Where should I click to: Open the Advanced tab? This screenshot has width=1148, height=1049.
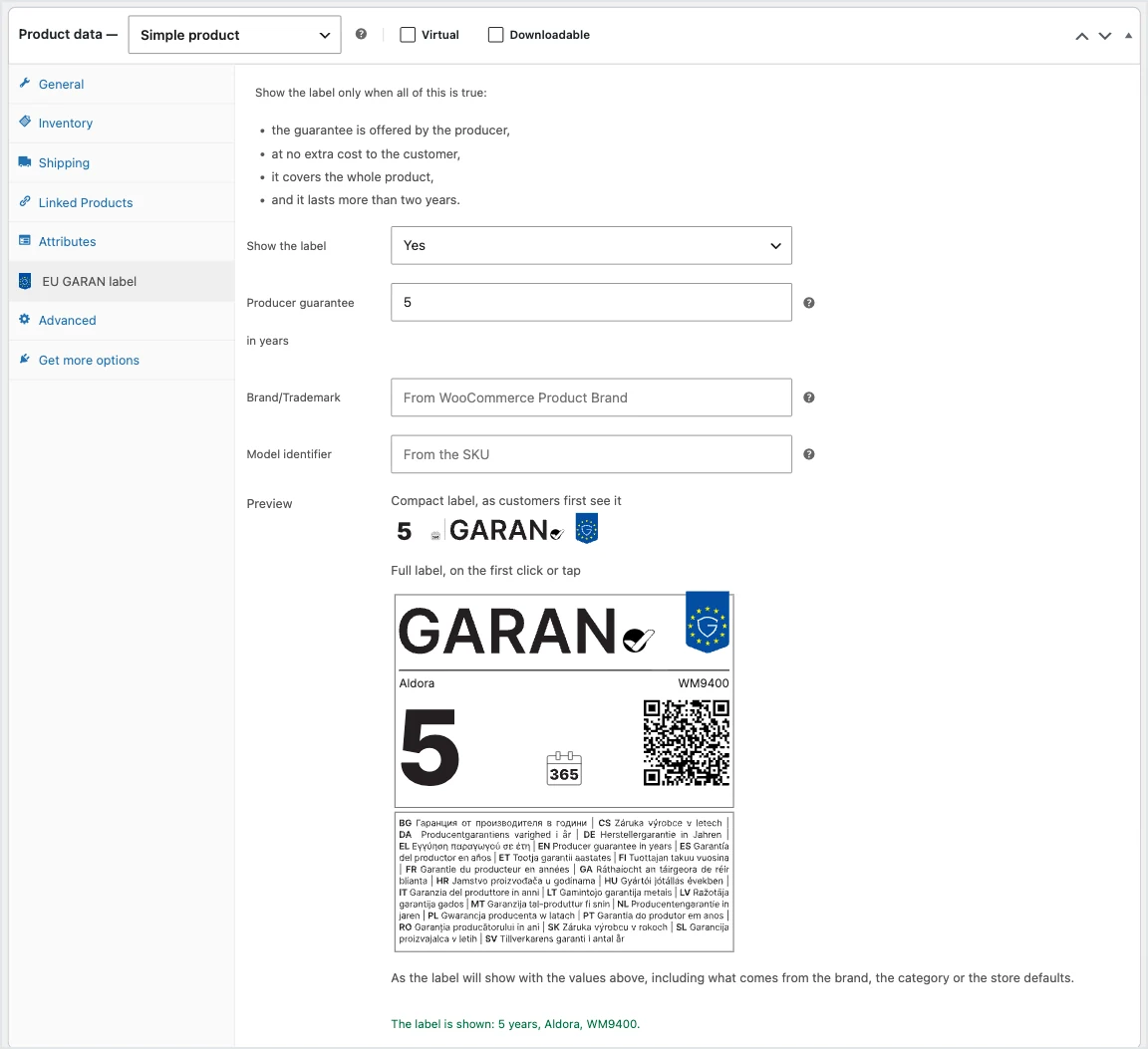click(x=122, y=320)
